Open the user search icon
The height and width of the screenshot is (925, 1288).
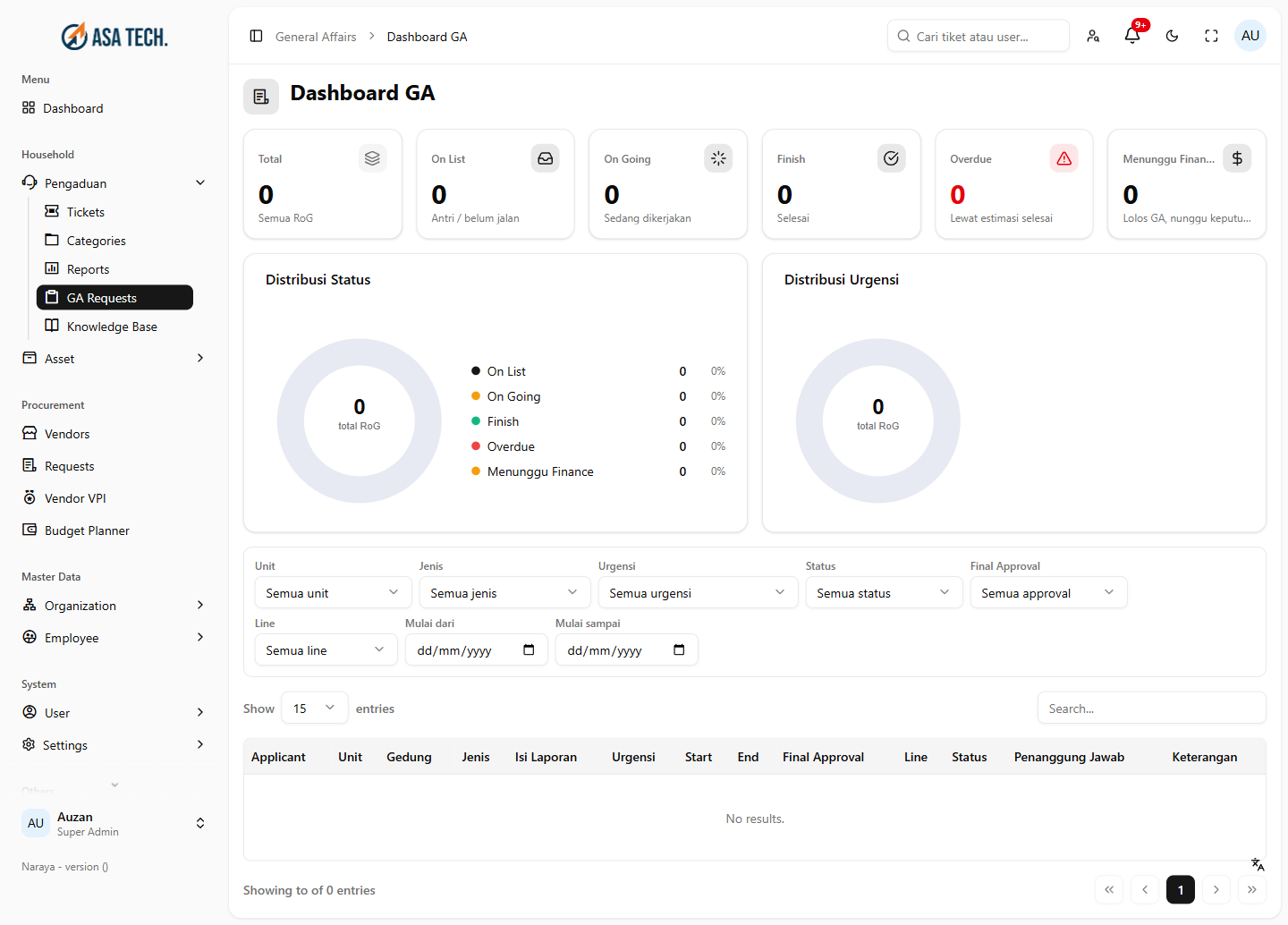(x=1093, y=37)
